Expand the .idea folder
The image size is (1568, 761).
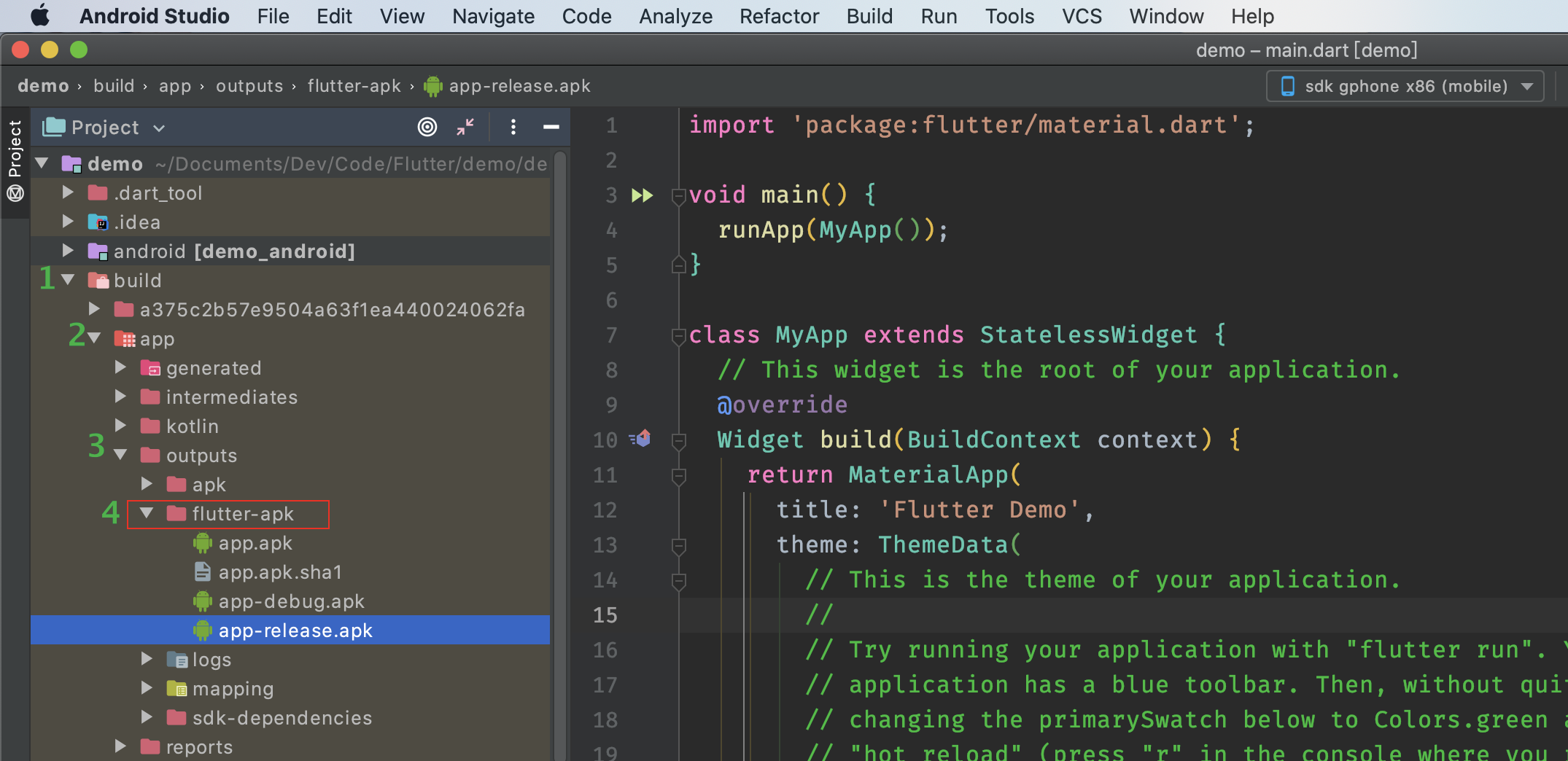pos(68,222)
